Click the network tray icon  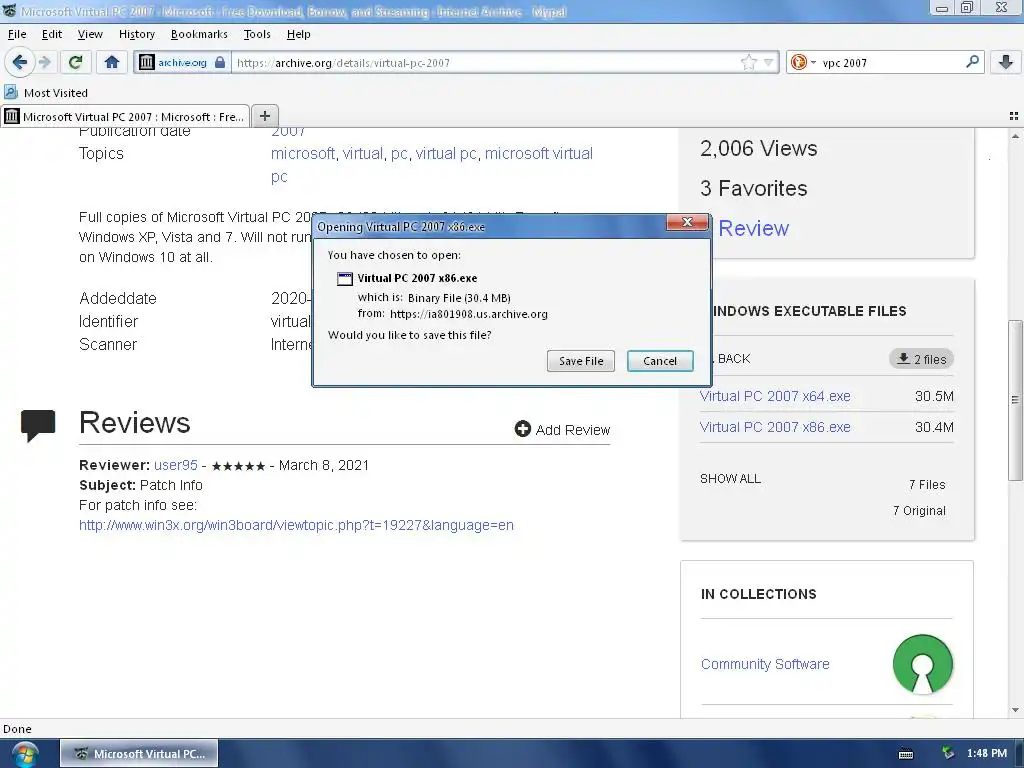(x=948, y=754)
